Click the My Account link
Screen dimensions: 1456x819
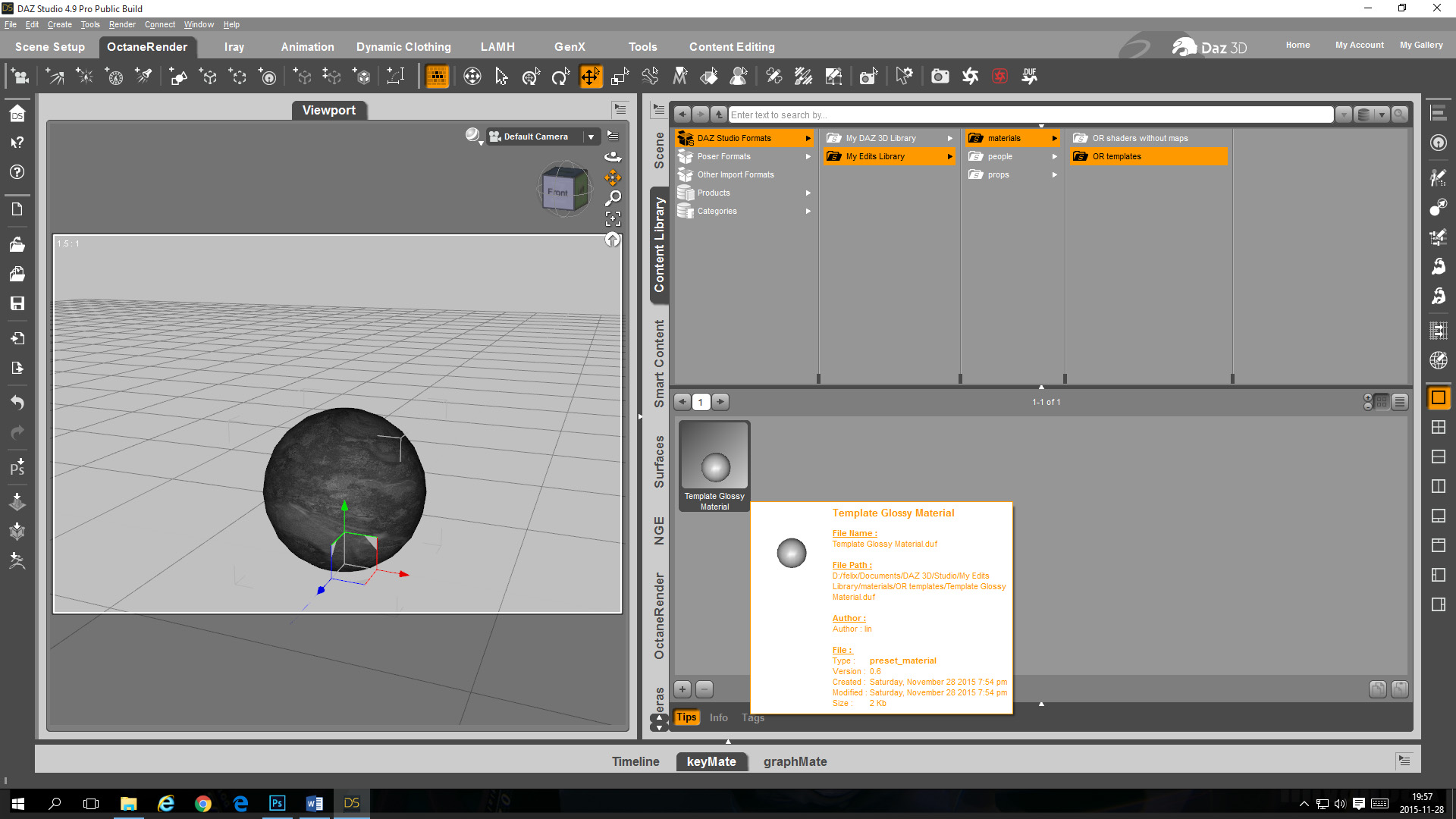1359,45
